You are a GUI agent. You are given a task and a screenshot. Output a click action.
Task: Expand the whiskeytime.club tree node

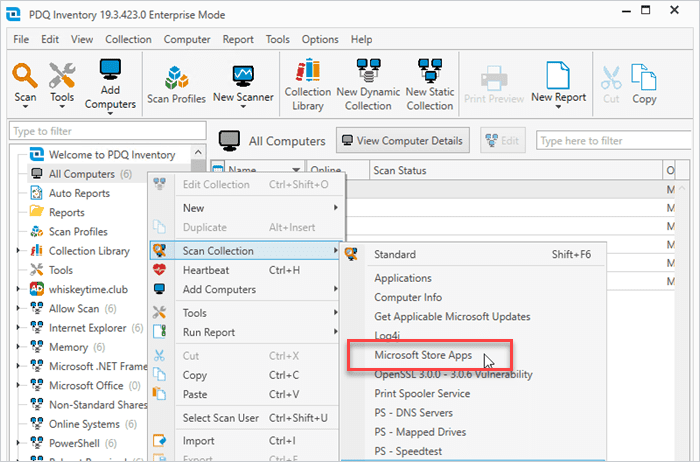(18, 289)
